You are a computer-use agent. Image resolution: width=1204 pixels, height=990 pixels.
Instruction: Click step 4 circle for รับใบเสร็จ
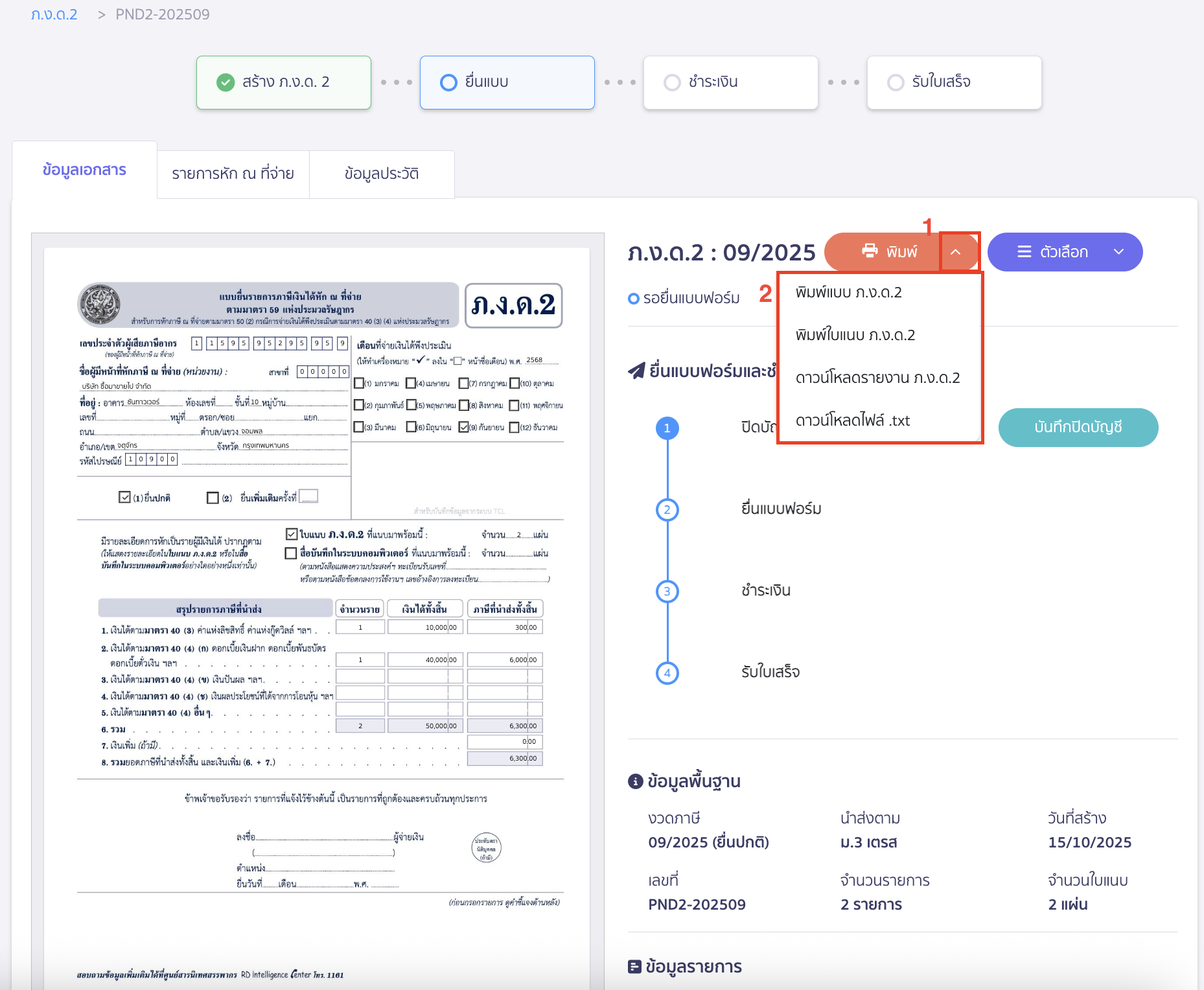(x=667, y=673)
